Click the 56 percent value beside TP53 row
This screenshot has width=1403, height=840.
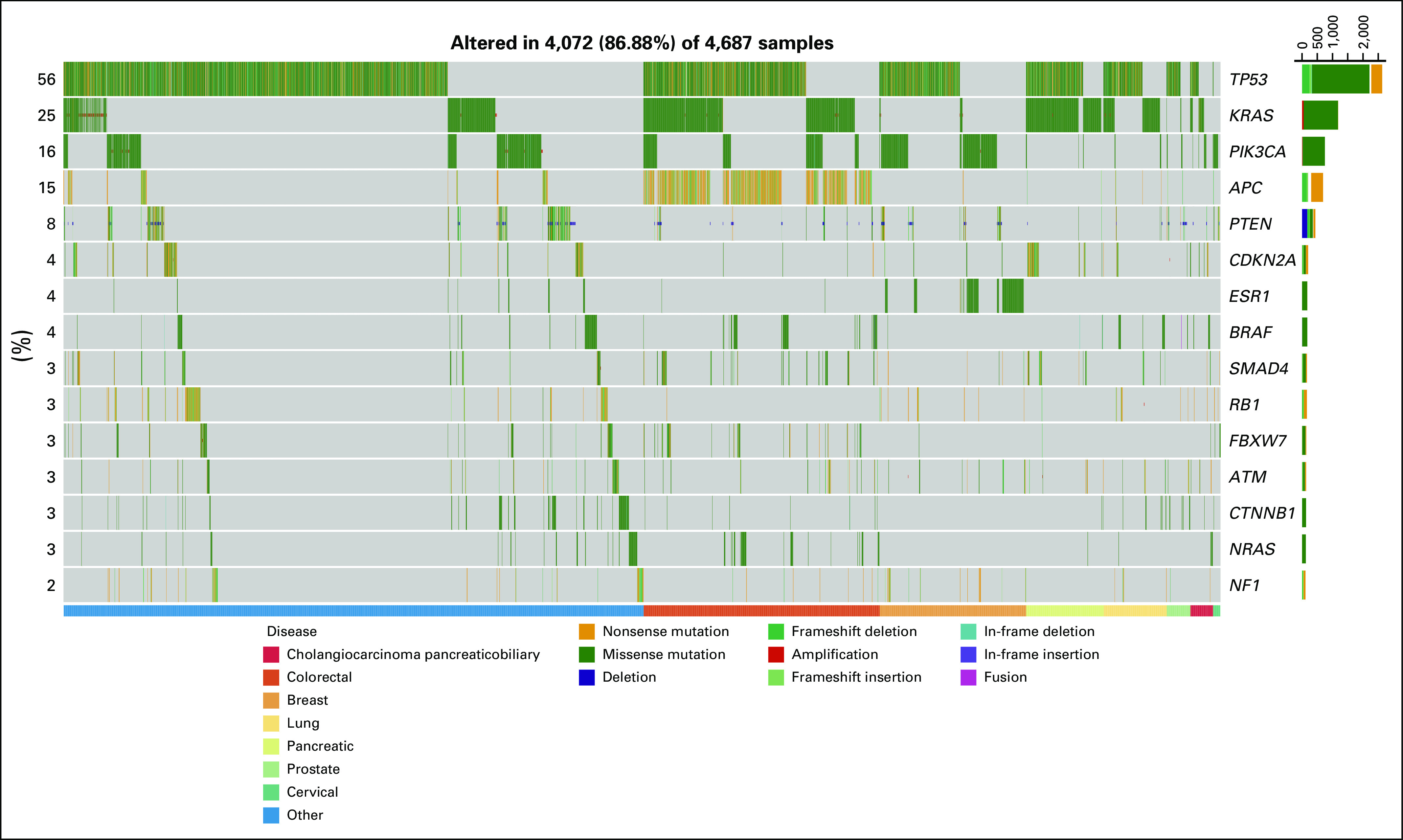46,79
